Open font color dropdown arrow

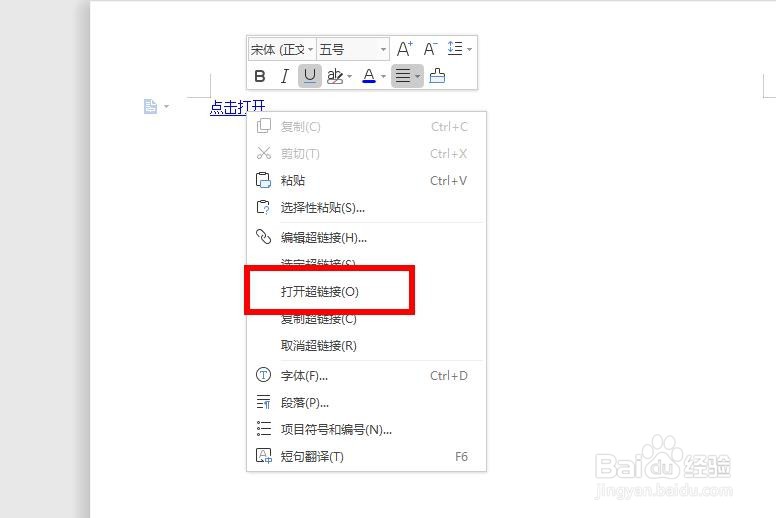pyautogui.click(x=383, y=76)
